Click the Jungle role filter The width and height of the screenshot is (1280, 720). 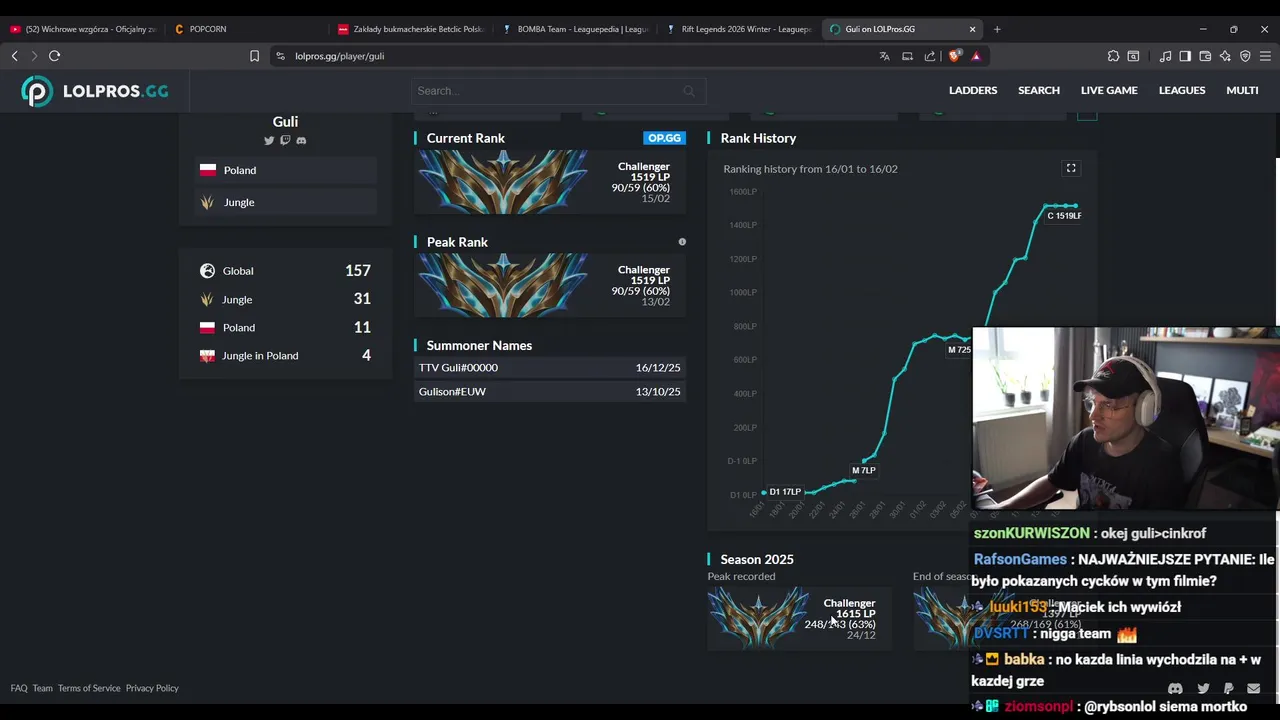pos(285,202)
